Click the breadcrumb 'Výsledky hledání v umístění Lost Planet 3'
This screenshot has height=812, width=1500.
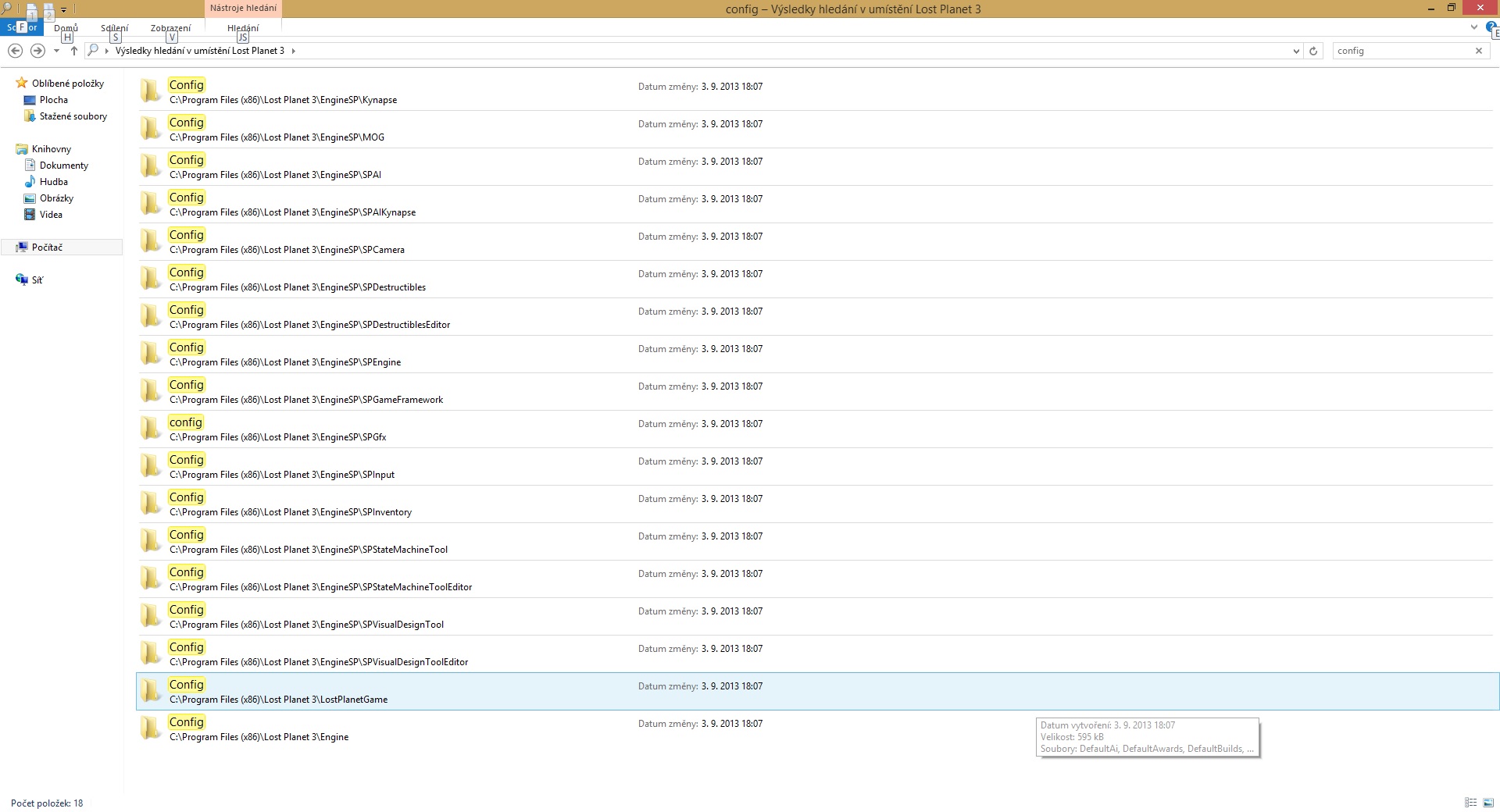click(200, 51)
